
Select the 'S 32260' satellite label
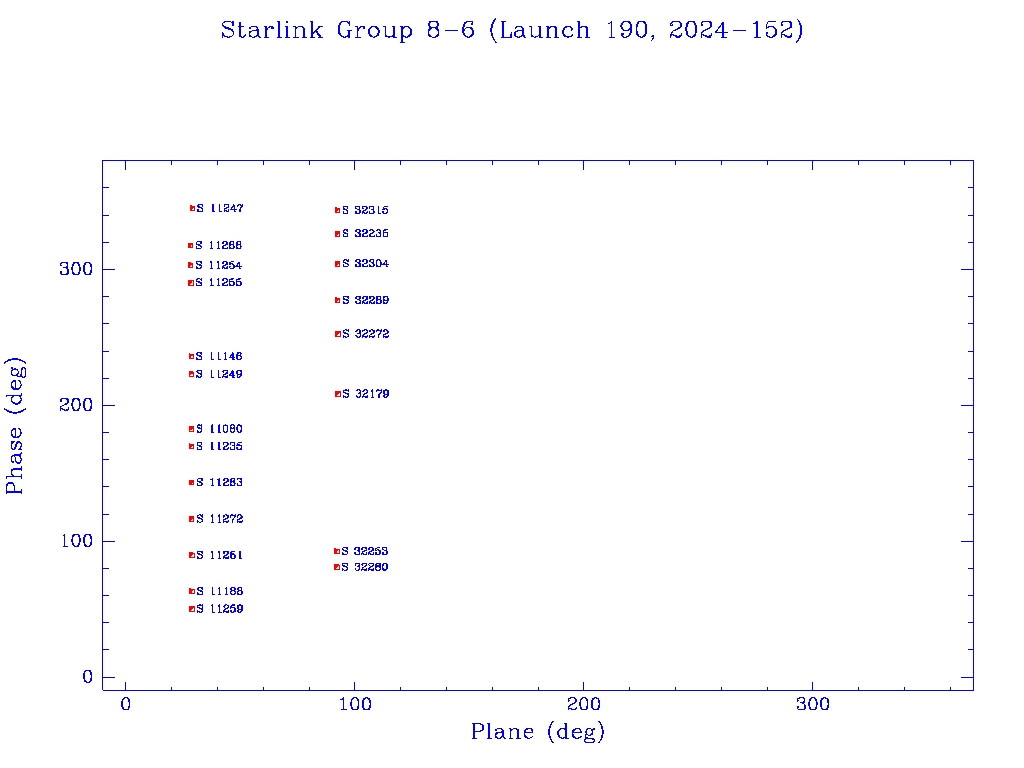[365, 568]
